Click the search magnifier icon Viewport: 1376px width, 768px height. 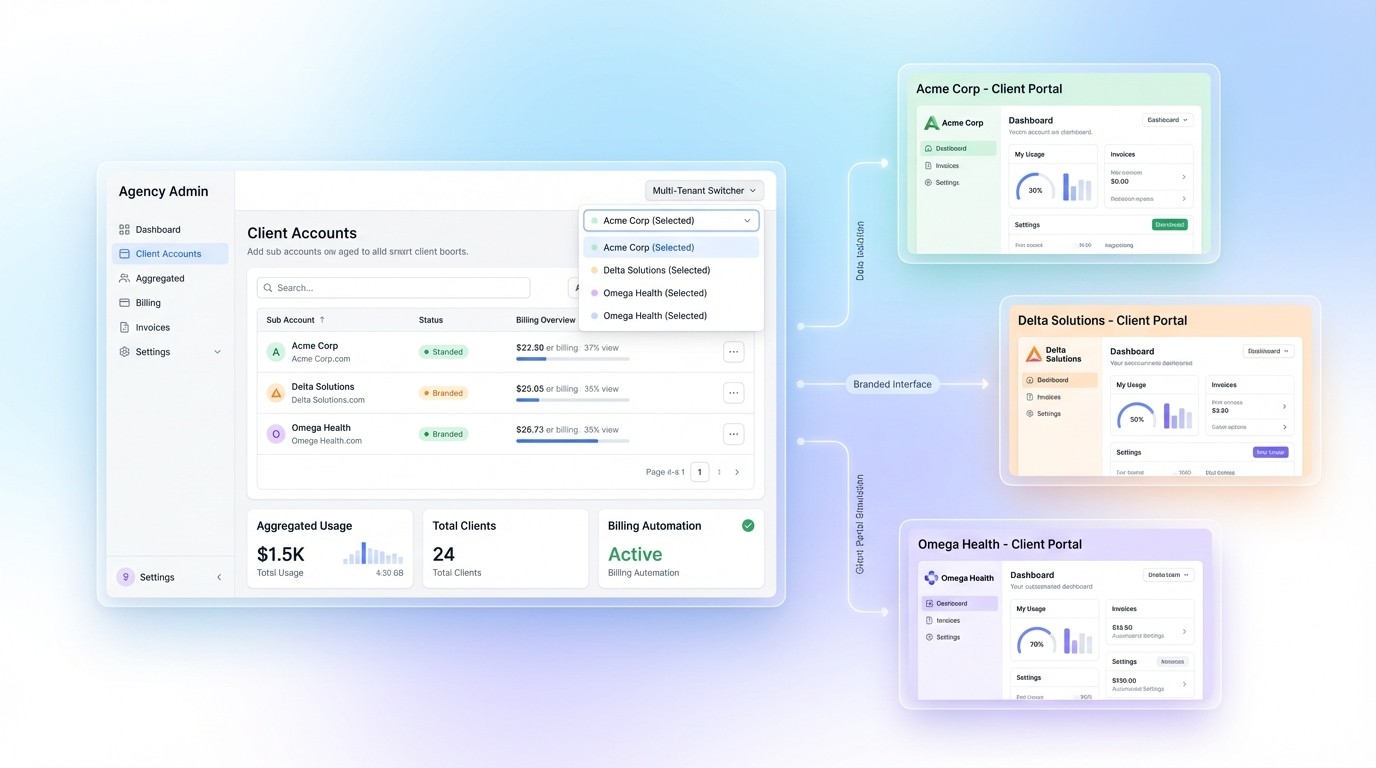tap(267, 287)
